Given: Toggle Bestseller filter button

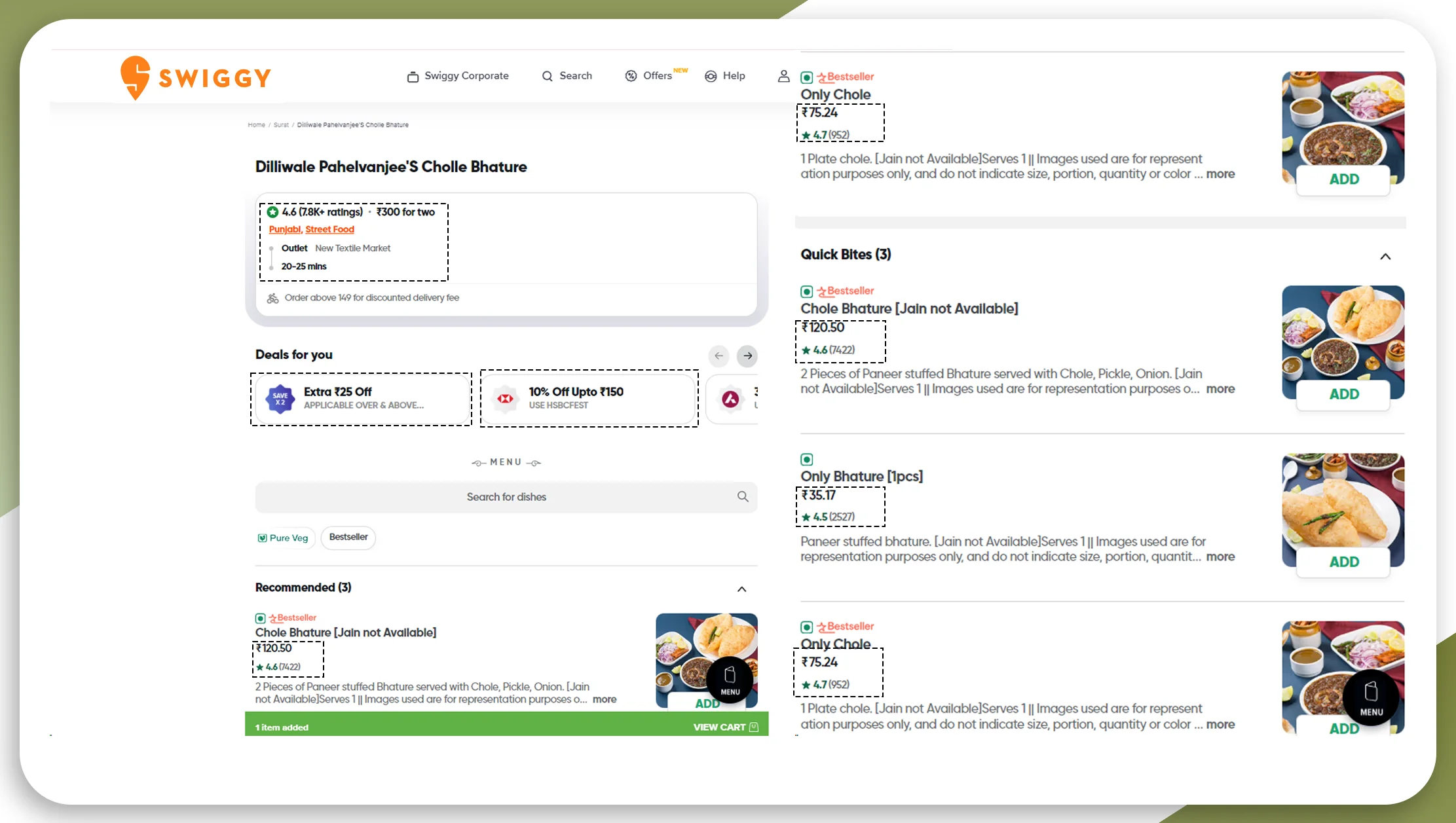Looking at the screenshot, I should coord(349,537).
